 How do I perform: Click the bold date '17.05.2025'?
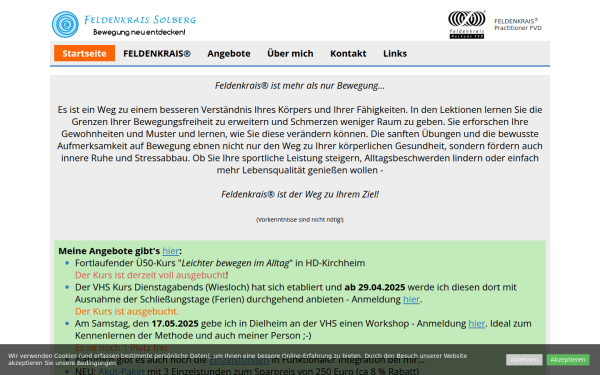(175, 323)
